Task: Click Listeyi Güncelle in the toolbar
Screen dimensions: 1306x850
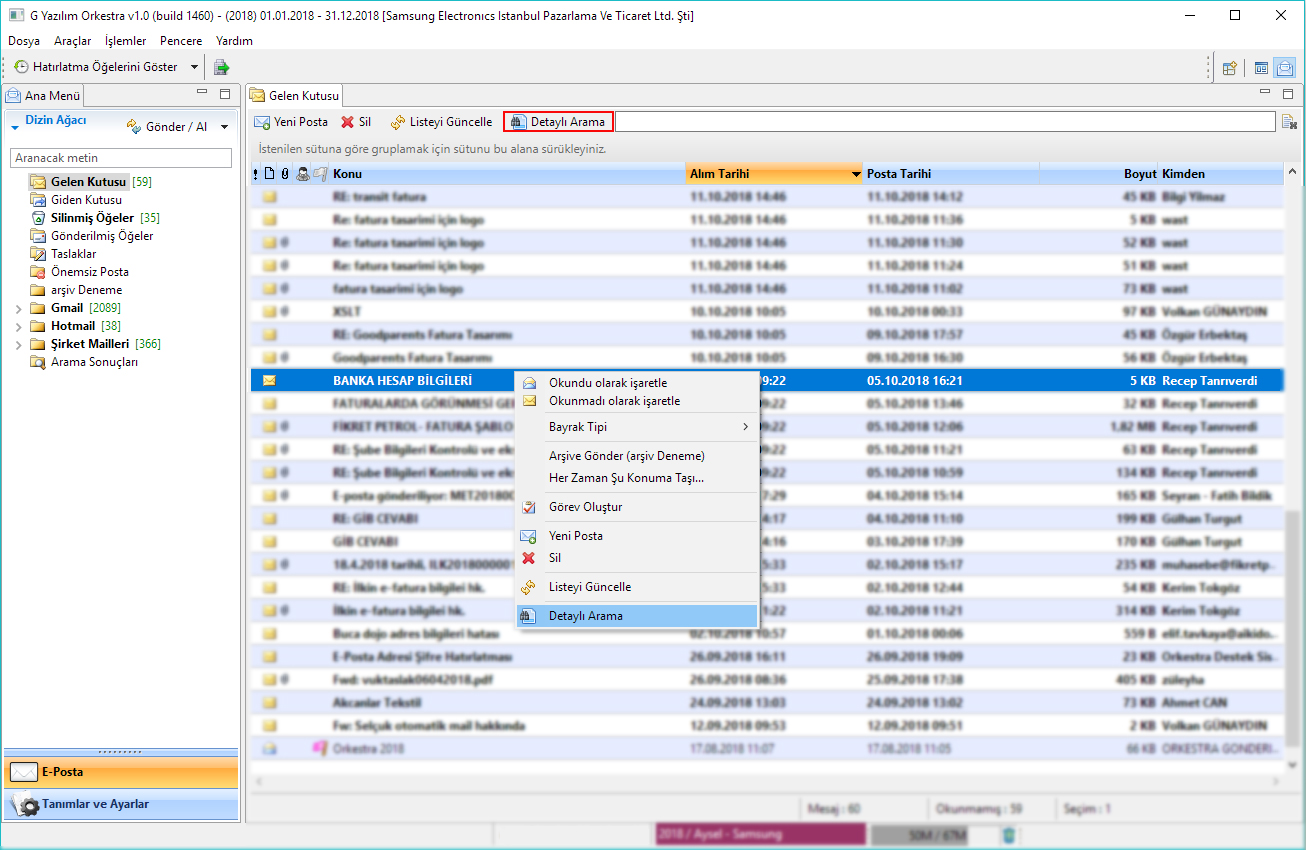Action: tap(441, 122)
